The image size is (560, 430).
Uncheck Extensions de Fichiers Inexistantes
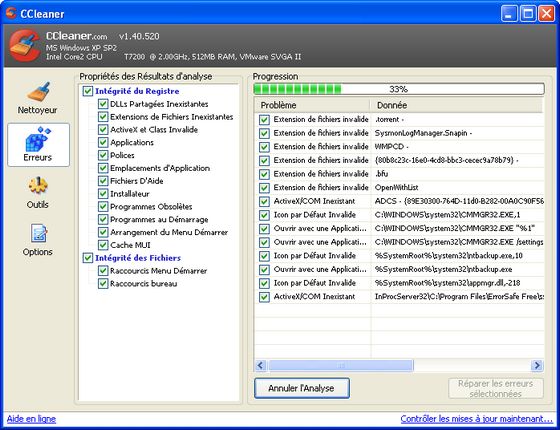[x=103, y=117]
